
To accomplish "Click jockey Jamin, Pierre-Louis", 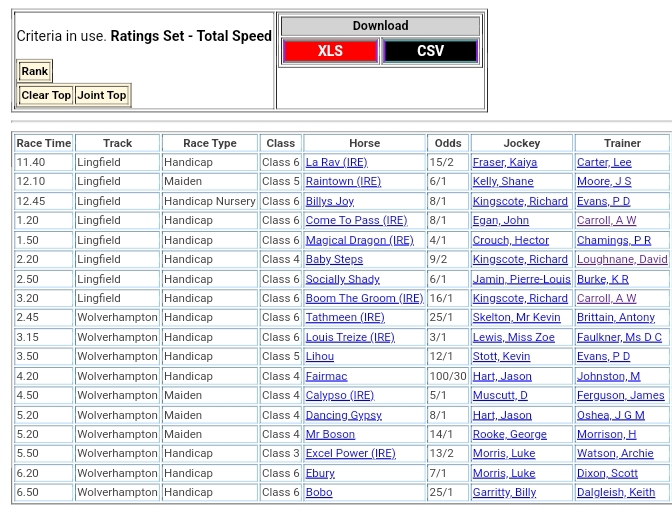I will click(x=521, y=279).
